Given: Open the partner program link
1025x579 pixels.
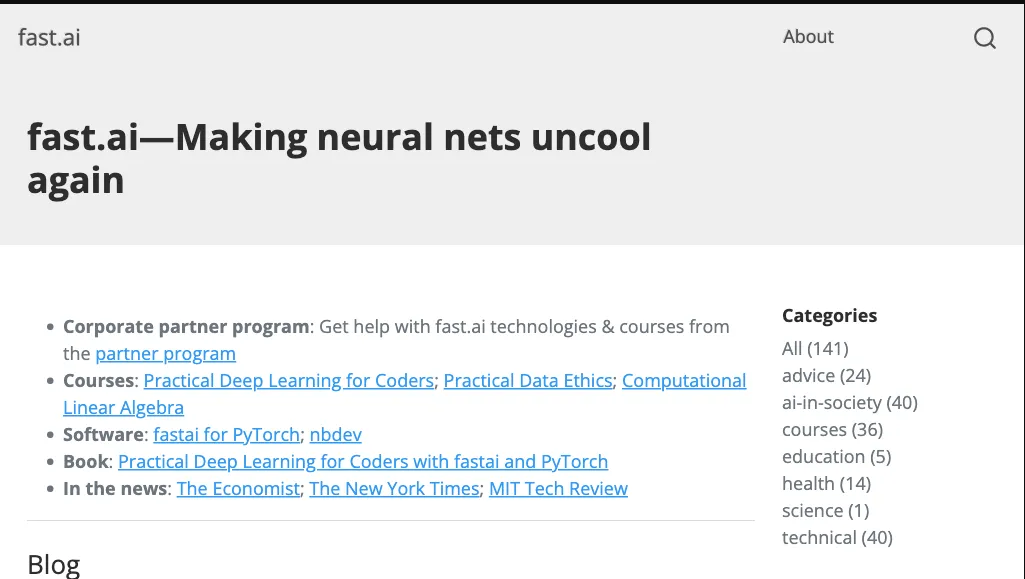Looking at the screenshot, I should (x=165, y=354).
